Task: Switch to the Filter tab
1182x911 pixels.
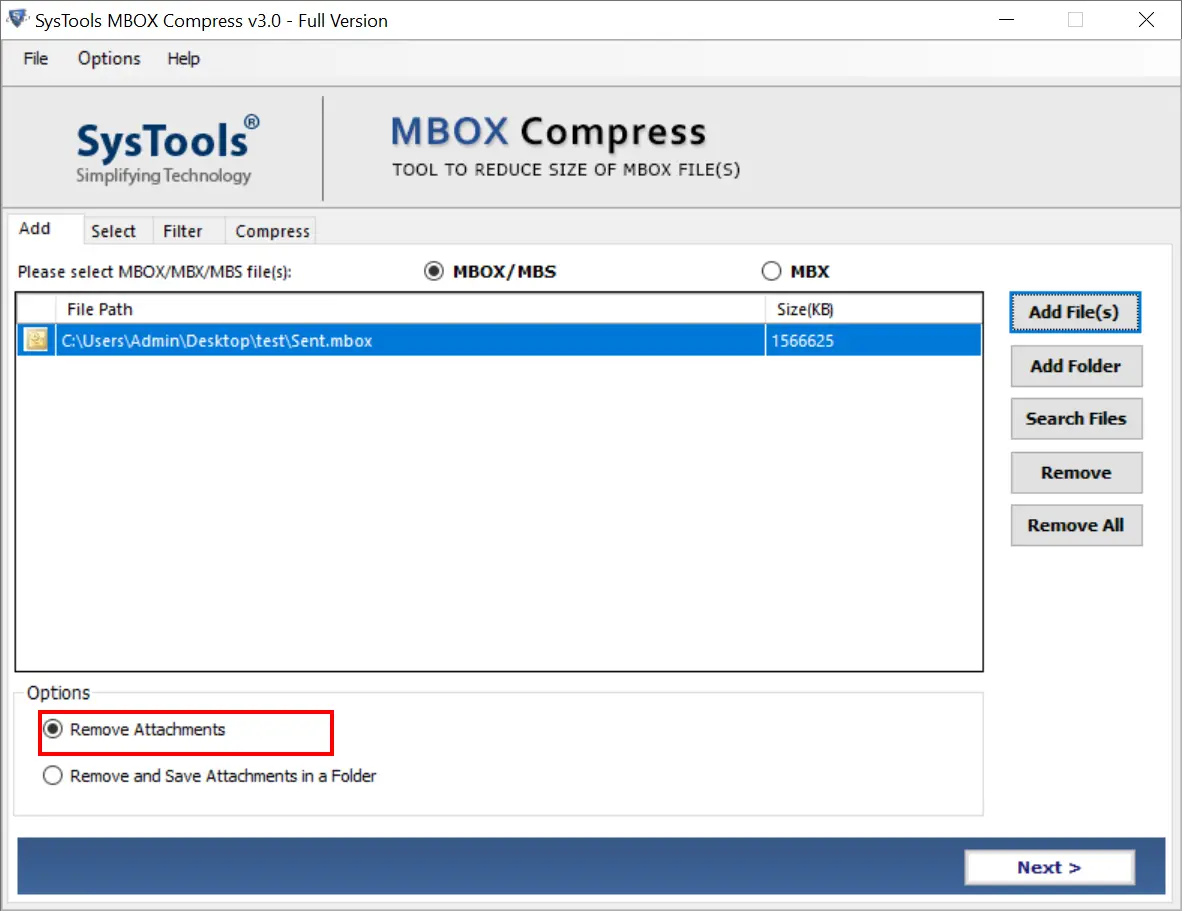Action: tap(188, 231)
